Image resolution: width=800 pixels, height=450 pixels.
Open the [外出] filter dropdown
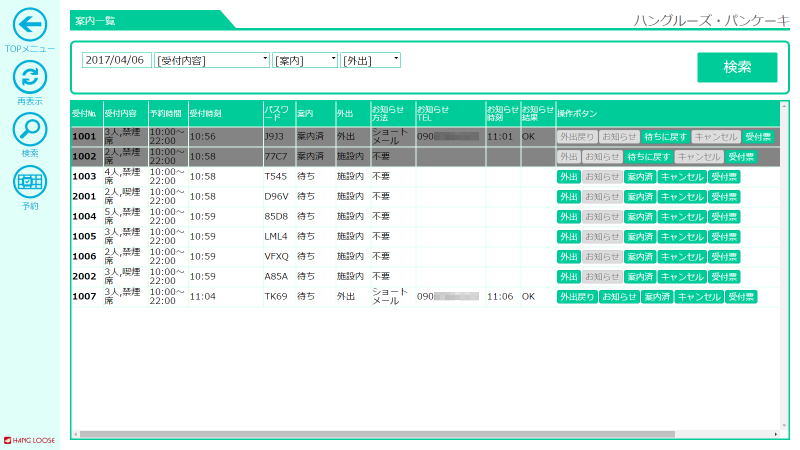click(x=370, y=60)
